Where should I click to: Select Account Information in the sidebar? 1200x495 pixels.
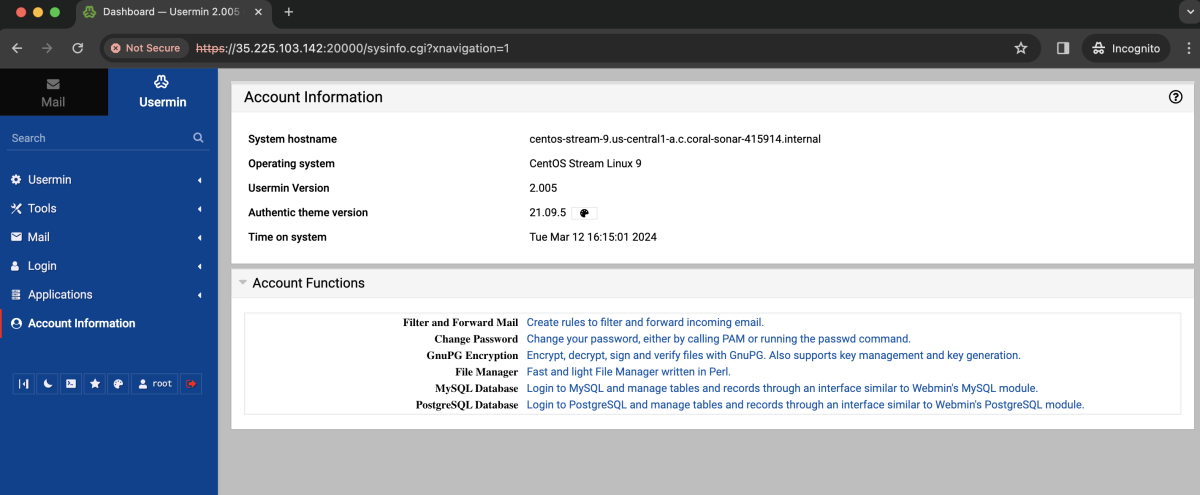click(108, 323)
